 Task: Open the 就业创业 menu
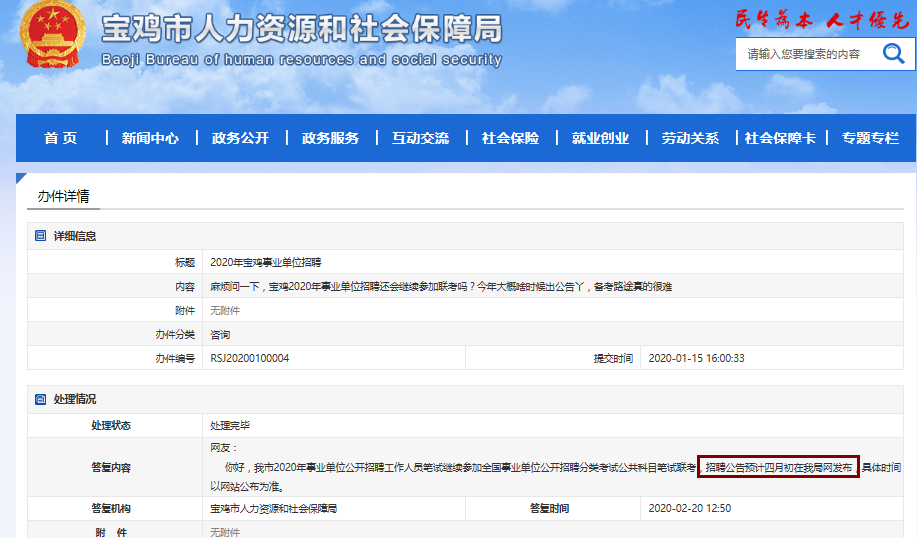point(601,138)
